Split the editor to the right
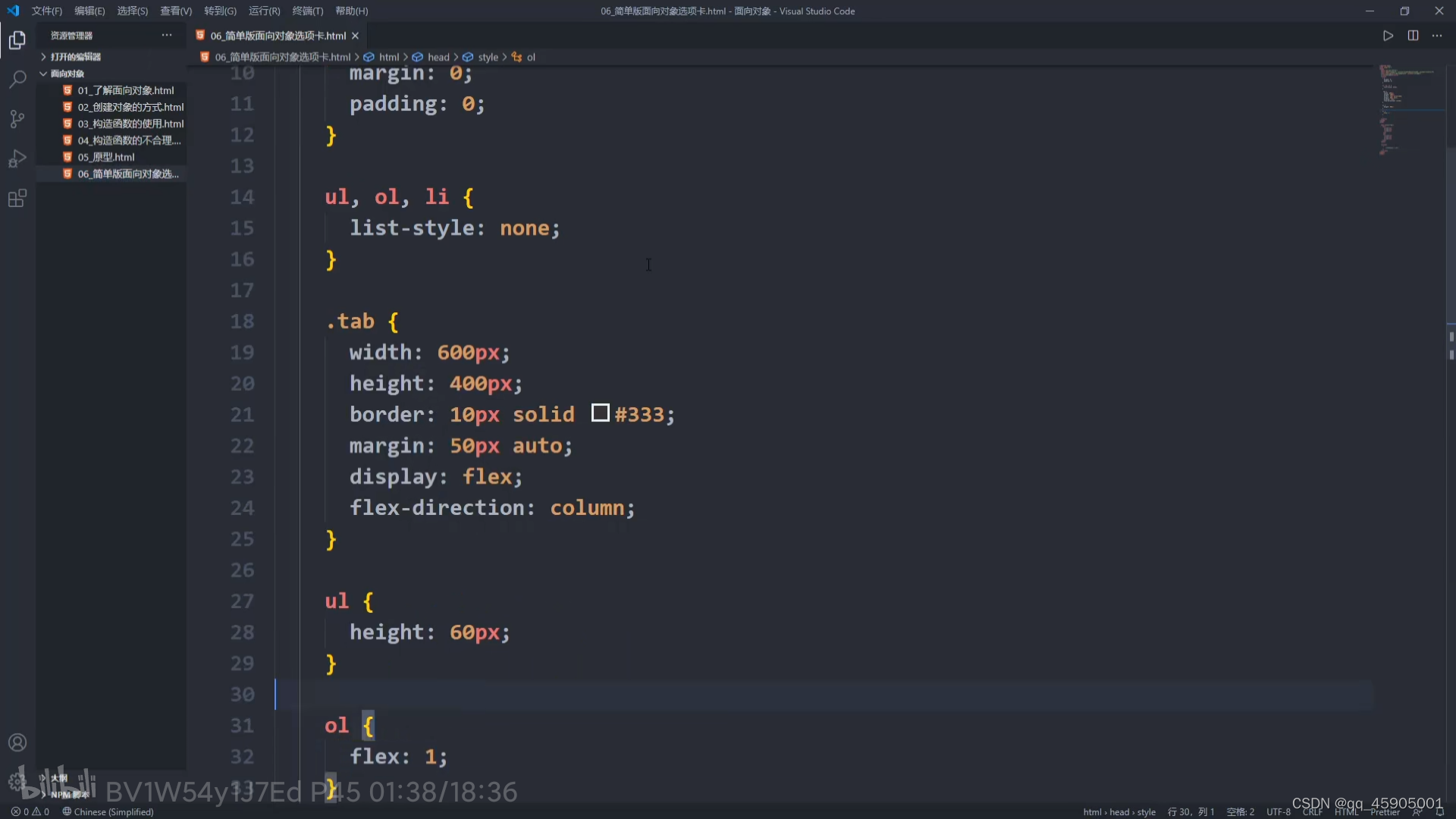1456x819 pixels. 1413,36
